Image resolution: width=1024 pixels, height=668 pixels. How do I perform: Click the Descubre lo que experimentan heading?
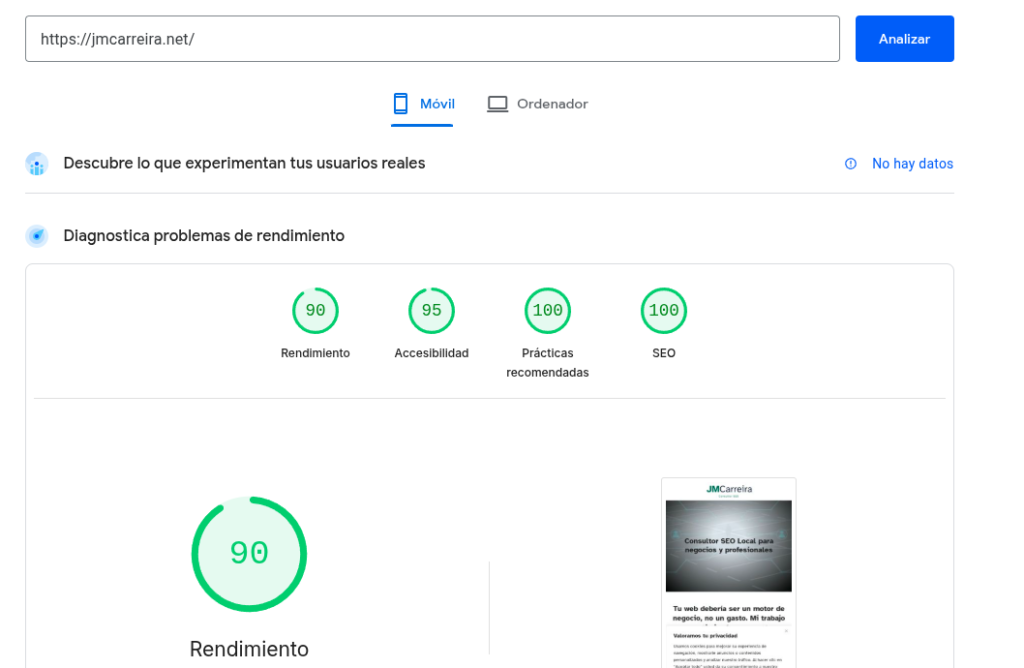click(x=242, y=162)
